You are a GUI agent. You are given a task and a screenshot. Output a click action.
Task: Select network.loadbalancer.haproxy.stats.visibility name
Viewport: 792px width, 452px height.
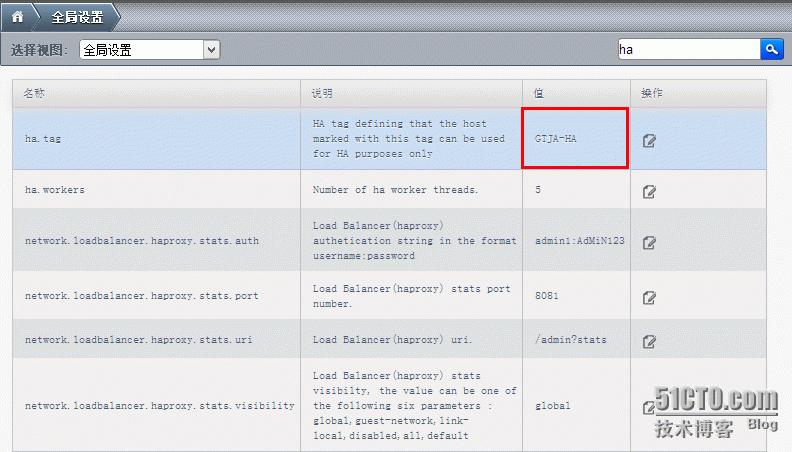(x=160, y=406)
